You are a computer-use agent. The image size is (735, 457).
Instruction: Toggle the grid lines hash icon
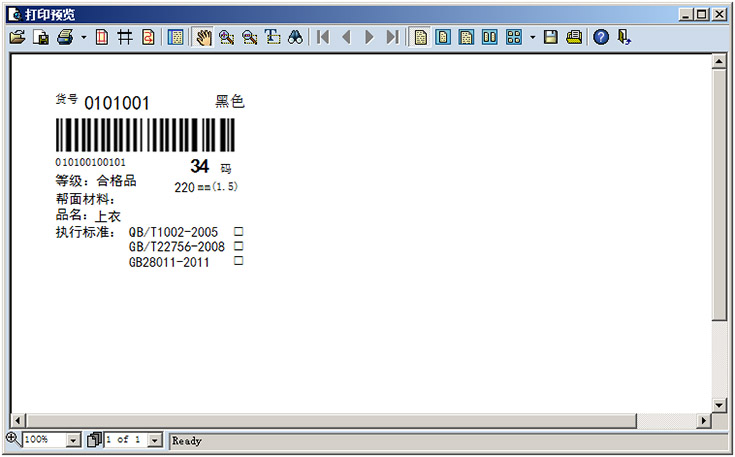click(x=125, y=37)
